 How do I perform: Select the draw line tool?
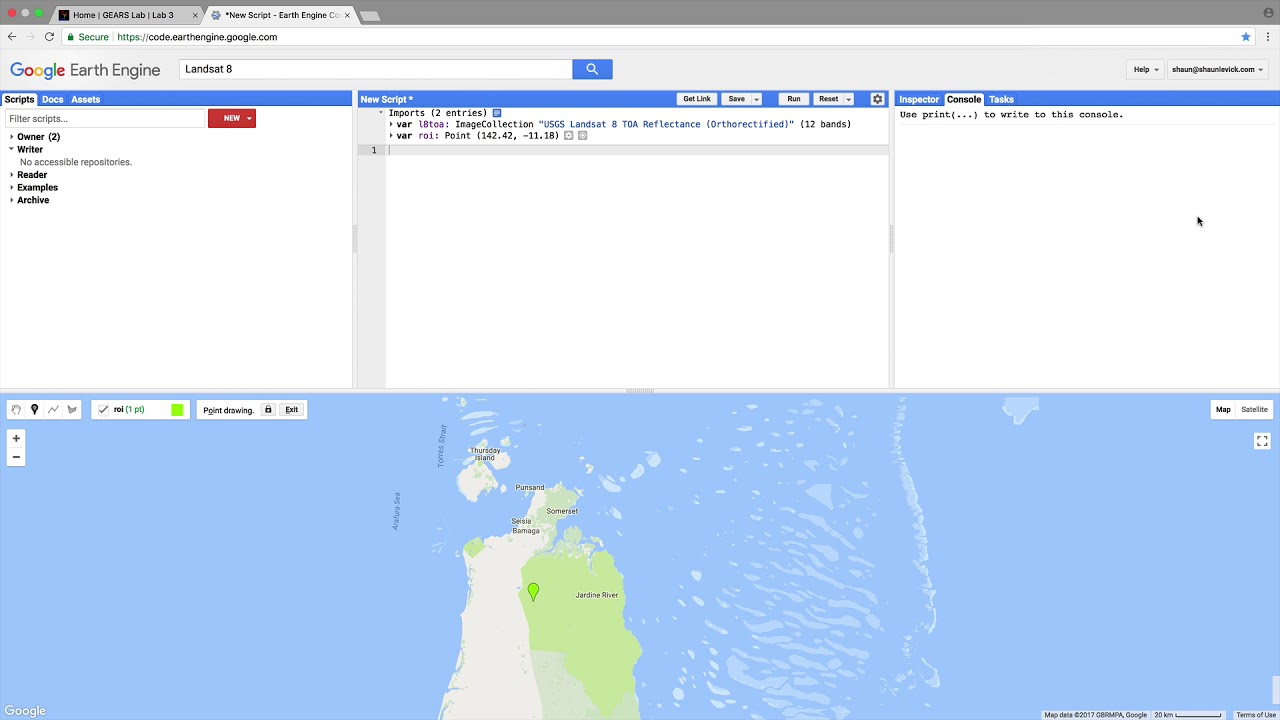53,410
